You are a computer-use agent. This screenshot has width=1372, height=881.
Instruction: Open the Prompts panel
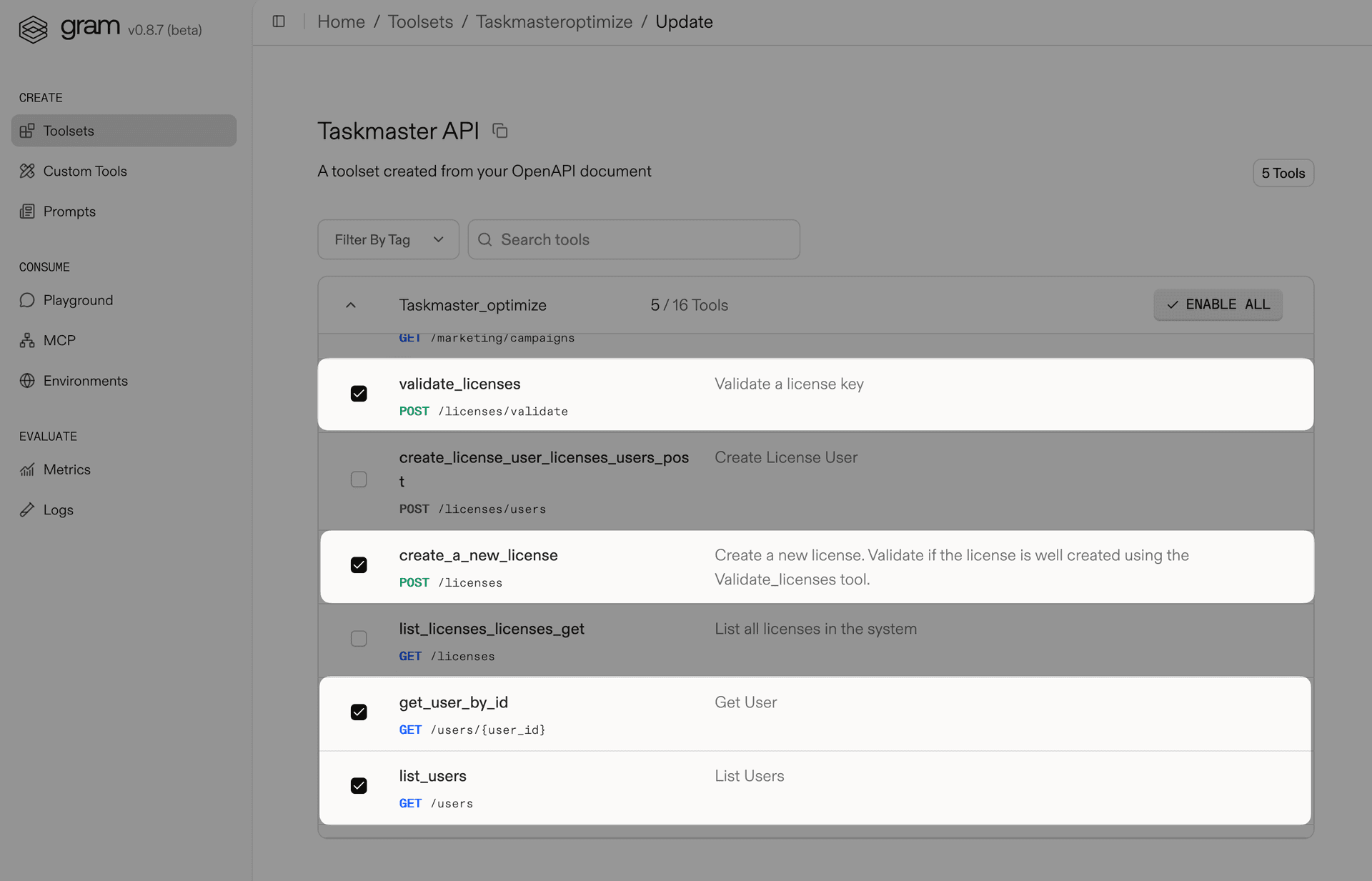click(x=69, y=211)
